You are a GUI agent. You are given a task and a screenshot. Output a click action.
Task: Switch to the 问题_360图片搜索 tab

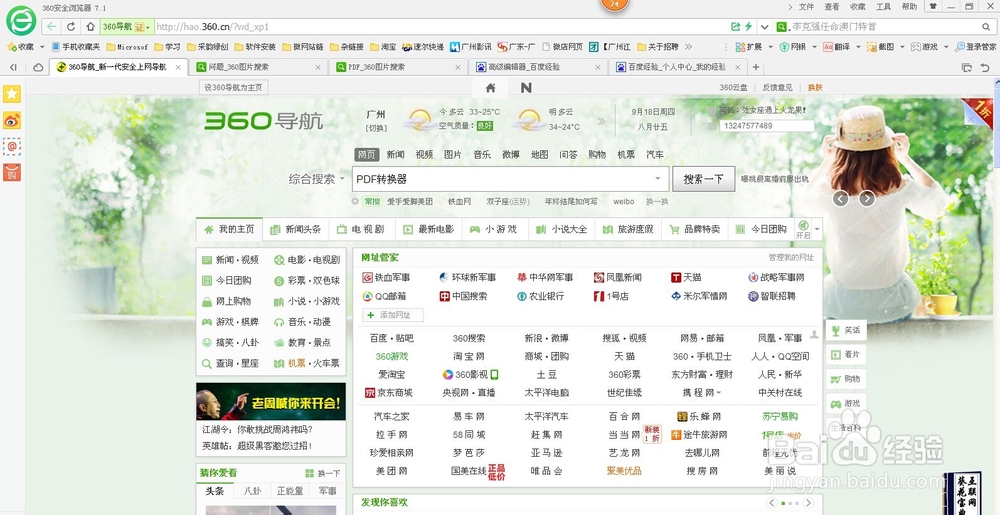pos(258,67)
